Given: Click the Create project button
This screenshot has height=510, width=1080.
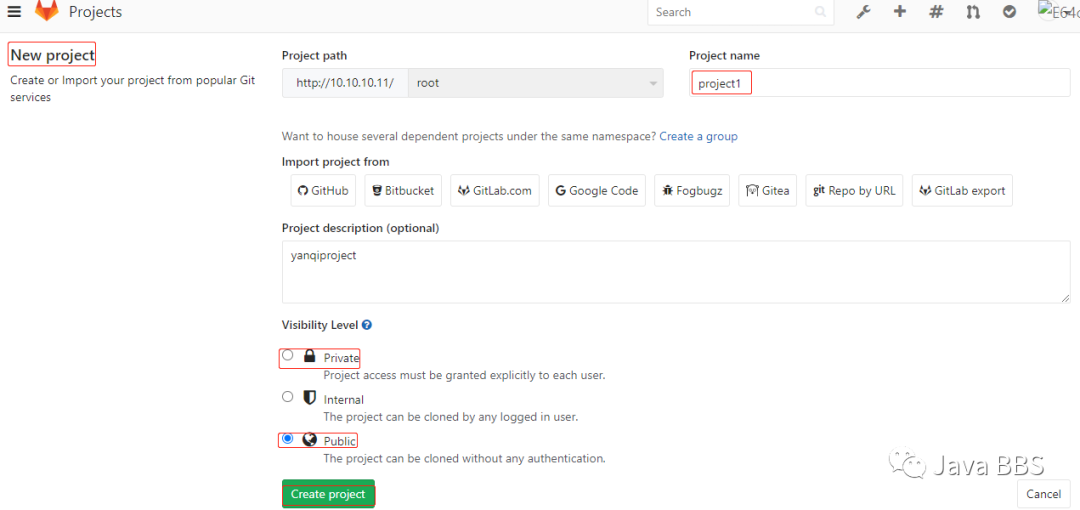Looking at the screenshot, I should click(328, 494).
